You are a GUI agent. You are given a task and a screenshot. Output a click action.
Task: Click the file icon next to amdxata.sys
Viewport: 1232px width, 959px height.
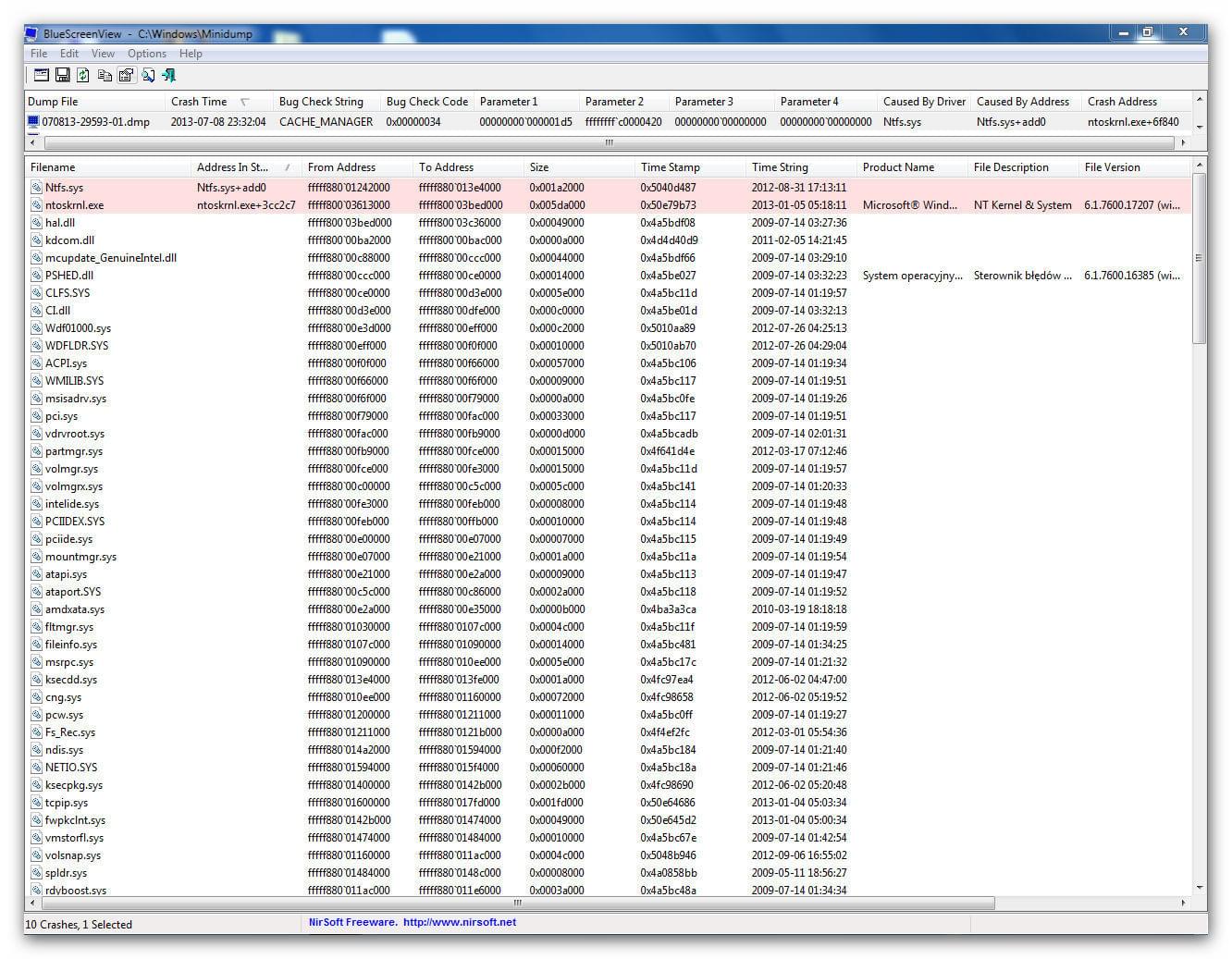(36, 609)
